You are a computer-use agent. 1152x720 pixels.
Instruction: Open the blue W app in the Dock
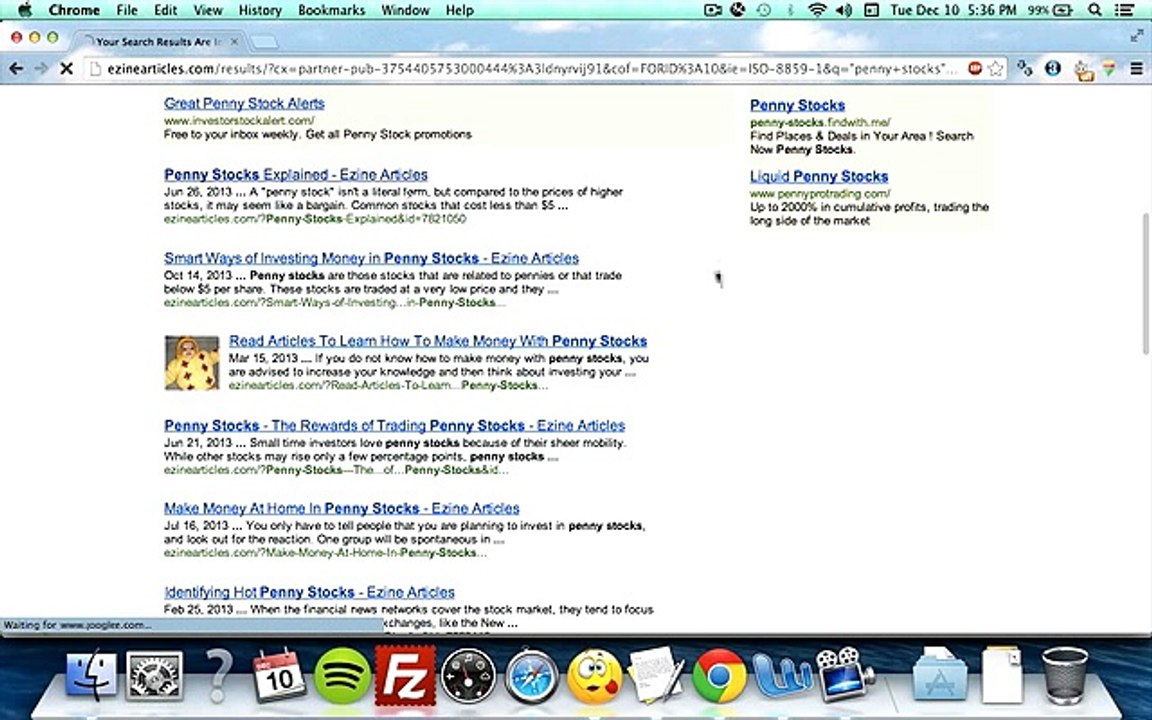click(x=783, y=677)
